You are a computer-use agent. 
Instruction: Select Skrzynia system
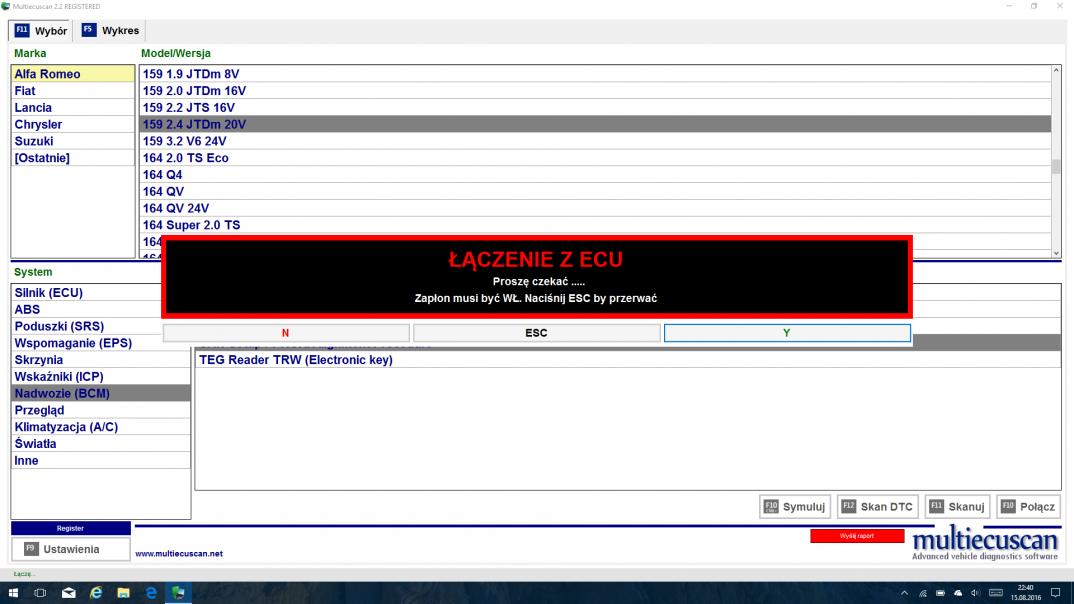coord(101,360)
